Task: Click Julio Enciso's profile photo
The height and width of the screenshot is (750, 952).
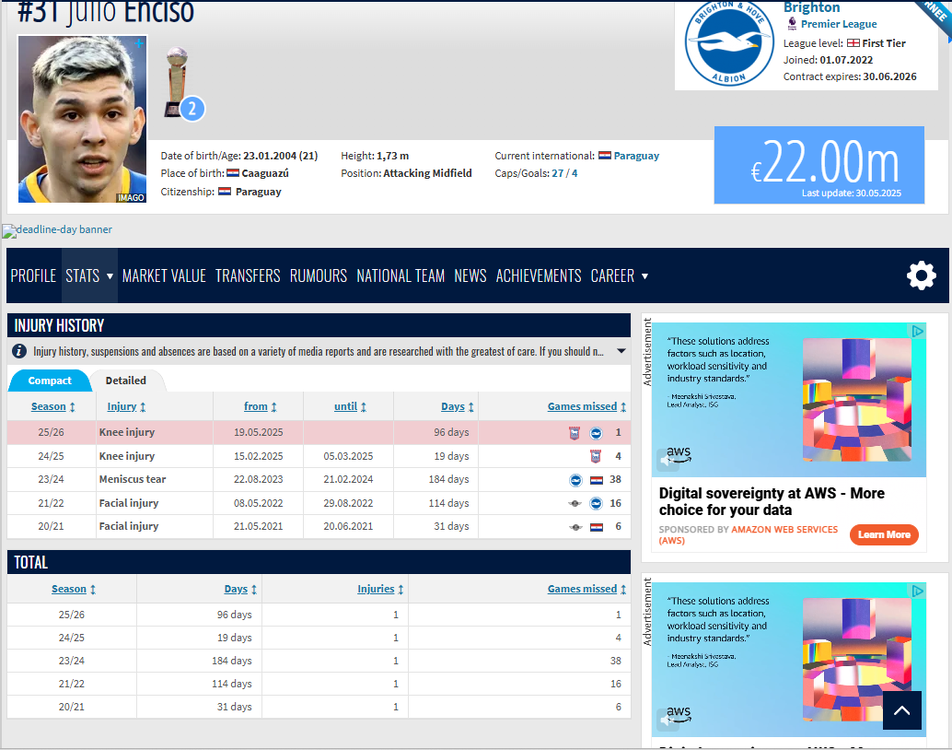Action: click(x=83, y=119)
